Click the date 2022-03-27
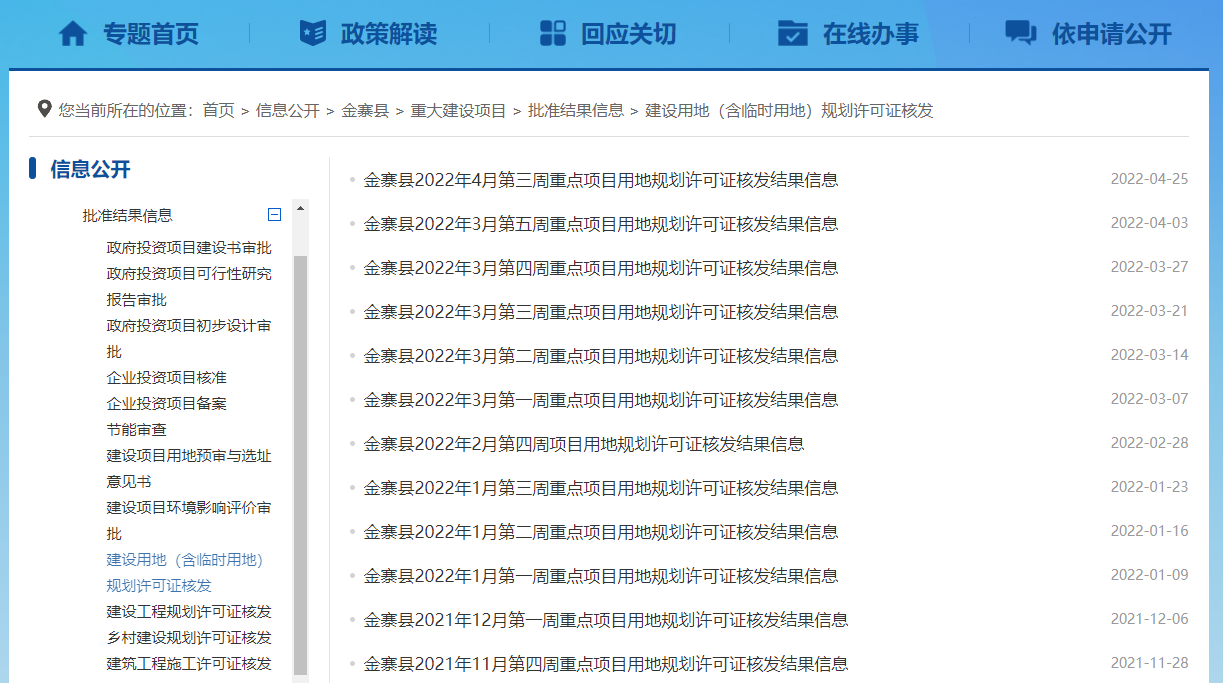1223x683 pixels. pos(1149,267)
